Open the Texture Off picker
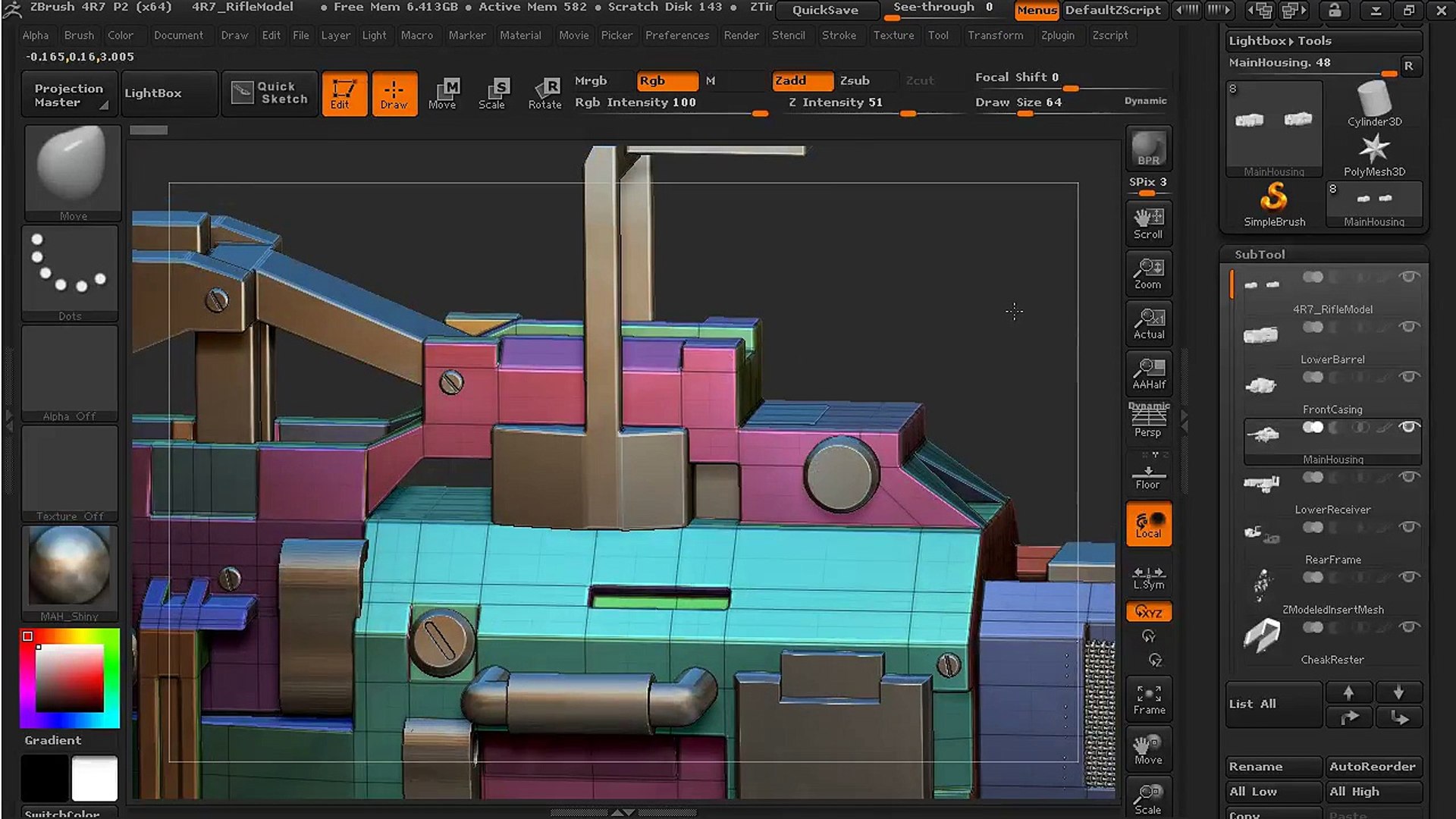The height and width of the screenshot is (819, 1456). tap(70, 474)
